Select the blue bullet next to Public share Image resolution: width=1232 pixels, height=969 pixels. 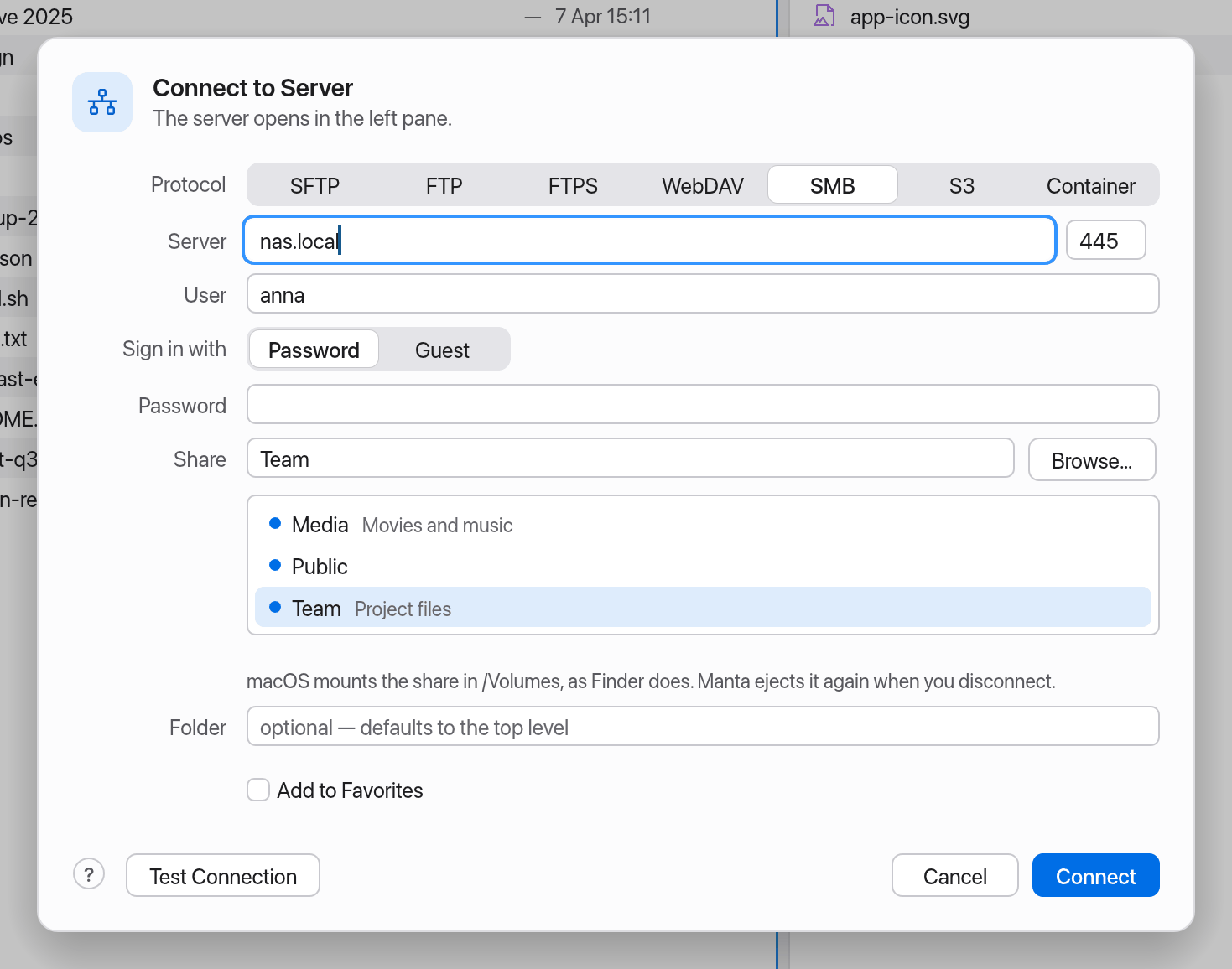pyautogui.click(x=274, y=566)
